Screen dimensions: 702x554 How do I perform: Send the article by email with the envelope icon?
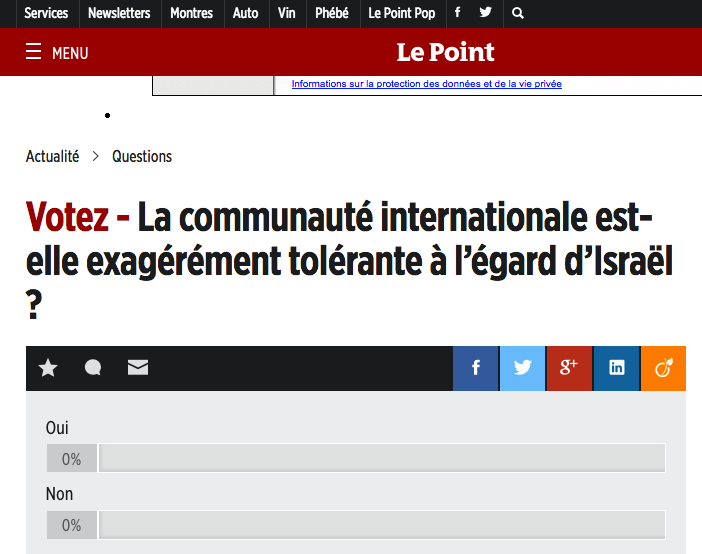138,368
